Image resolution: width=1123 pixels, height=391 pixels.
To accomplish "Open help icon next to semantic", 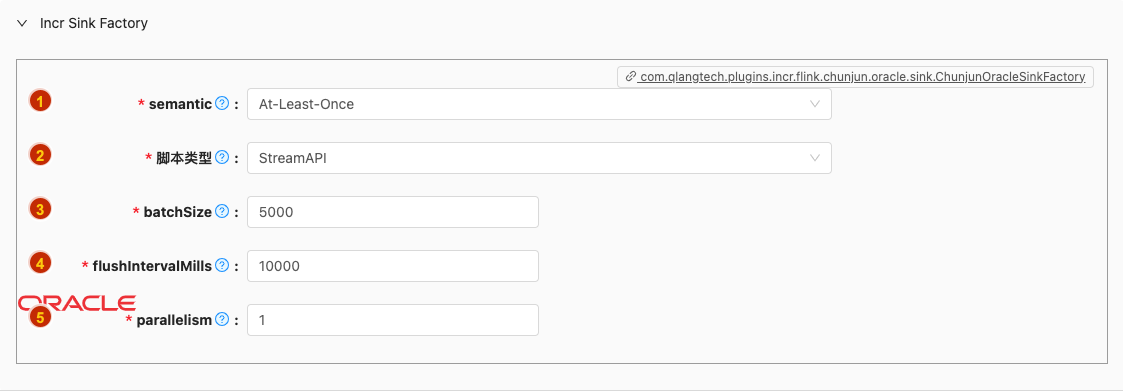I will click(x=222, y=104).
